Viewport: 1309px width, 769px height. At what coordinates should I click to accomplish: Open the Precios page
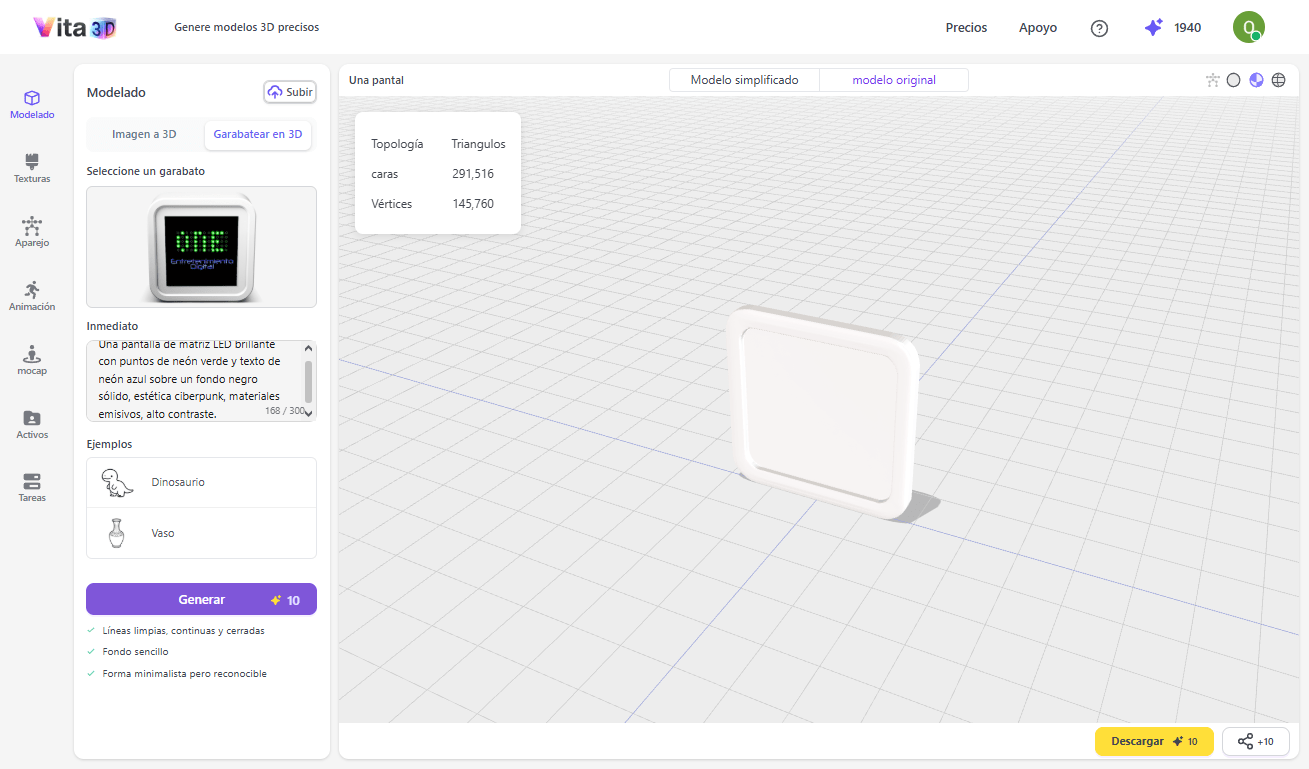pyautogui.click(x=966, y=28)
